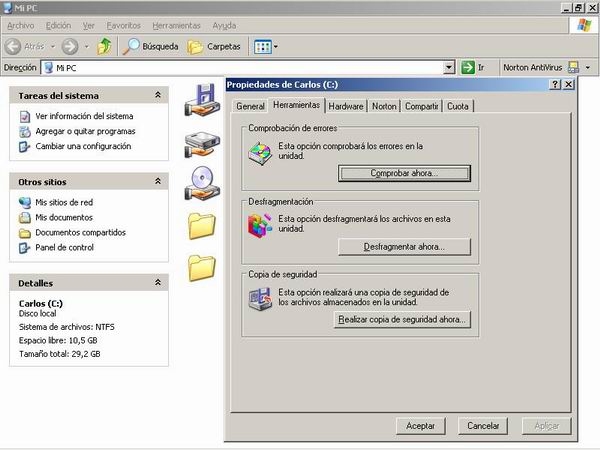Image resolution: width=600 pixels, height=450 pixels.
Task: Select the hard disk drive icon
Action: [x=202, y=144]
